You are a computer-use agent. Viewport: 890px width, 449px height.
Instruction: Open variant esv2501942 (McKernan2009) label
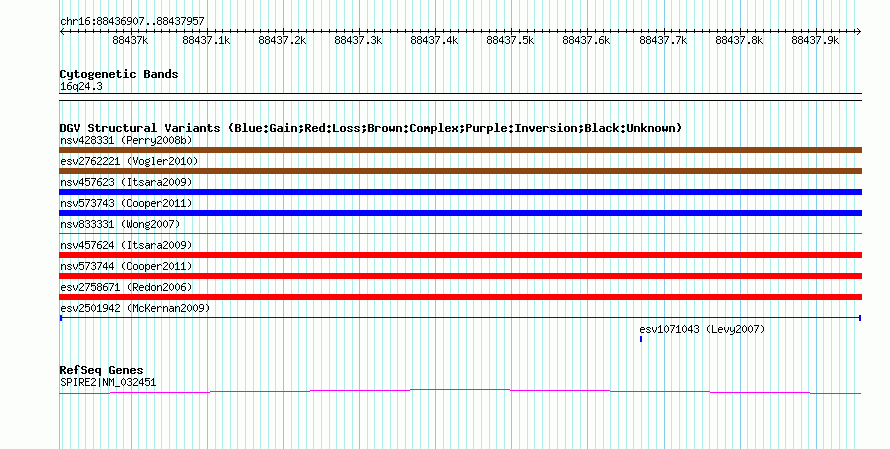135,308
